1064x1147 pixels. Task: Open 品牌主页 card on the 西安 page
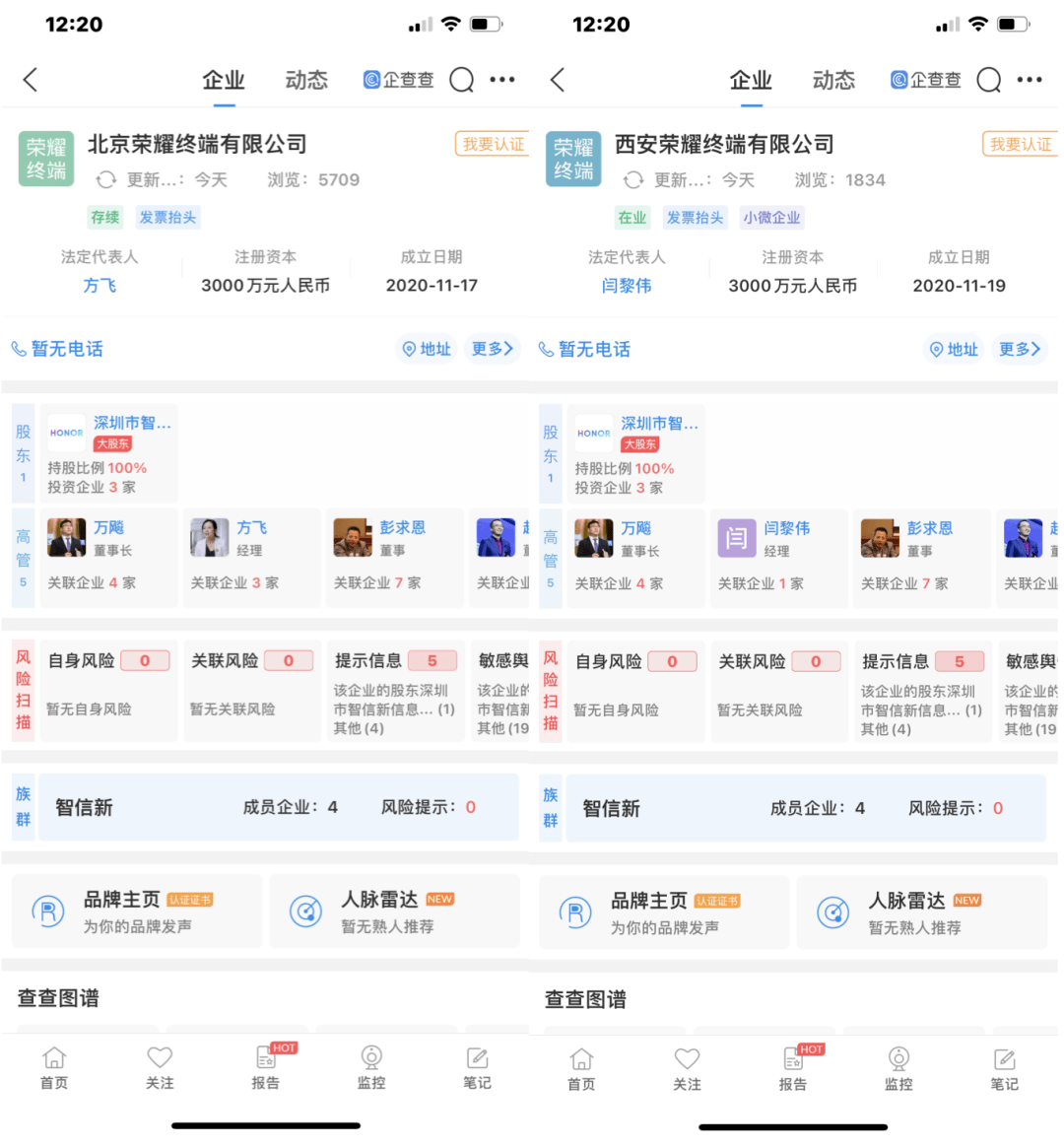coord(664,912)
